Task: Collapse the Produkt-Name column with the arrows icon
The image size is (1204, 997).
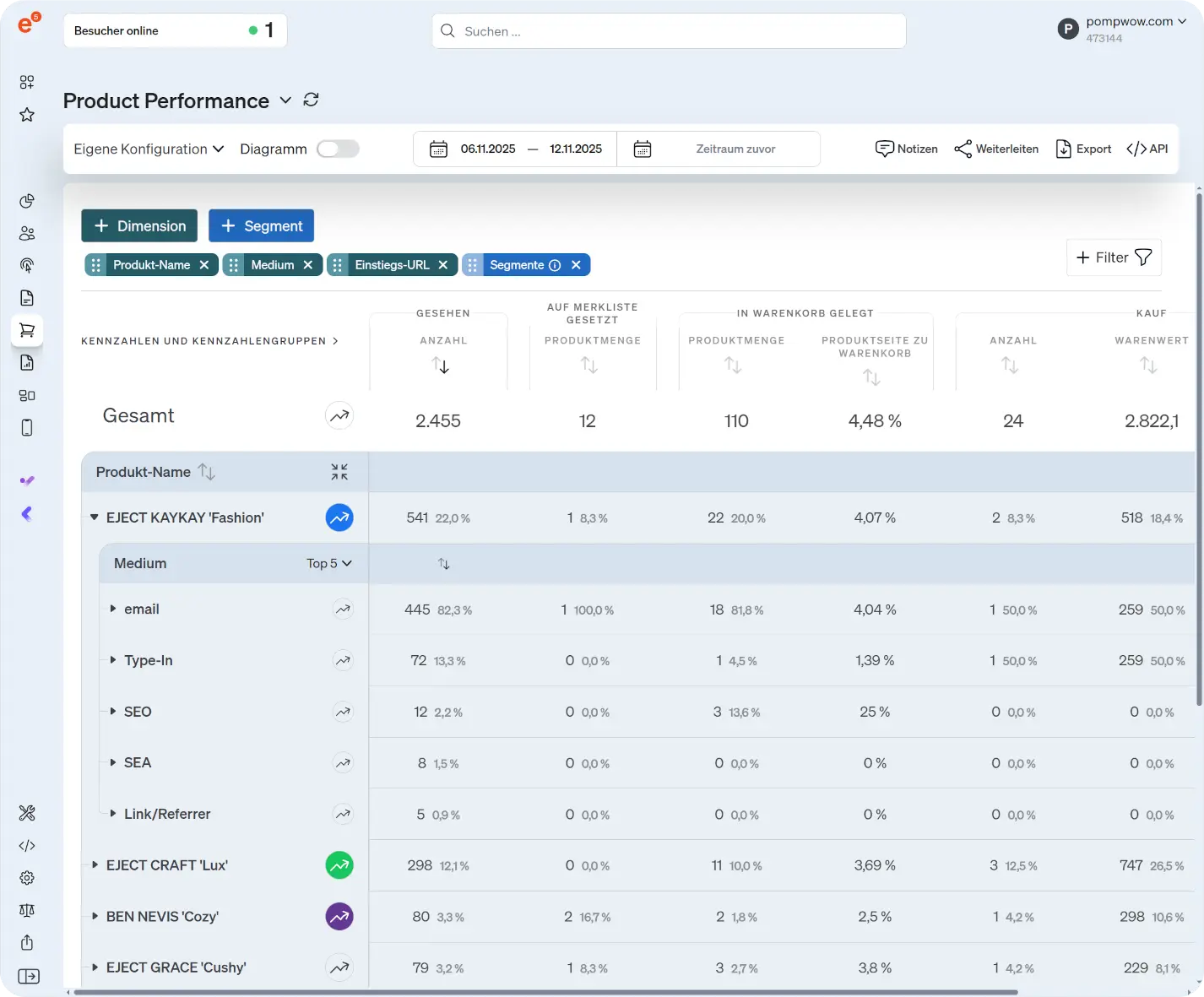Action: coord(339,472)
